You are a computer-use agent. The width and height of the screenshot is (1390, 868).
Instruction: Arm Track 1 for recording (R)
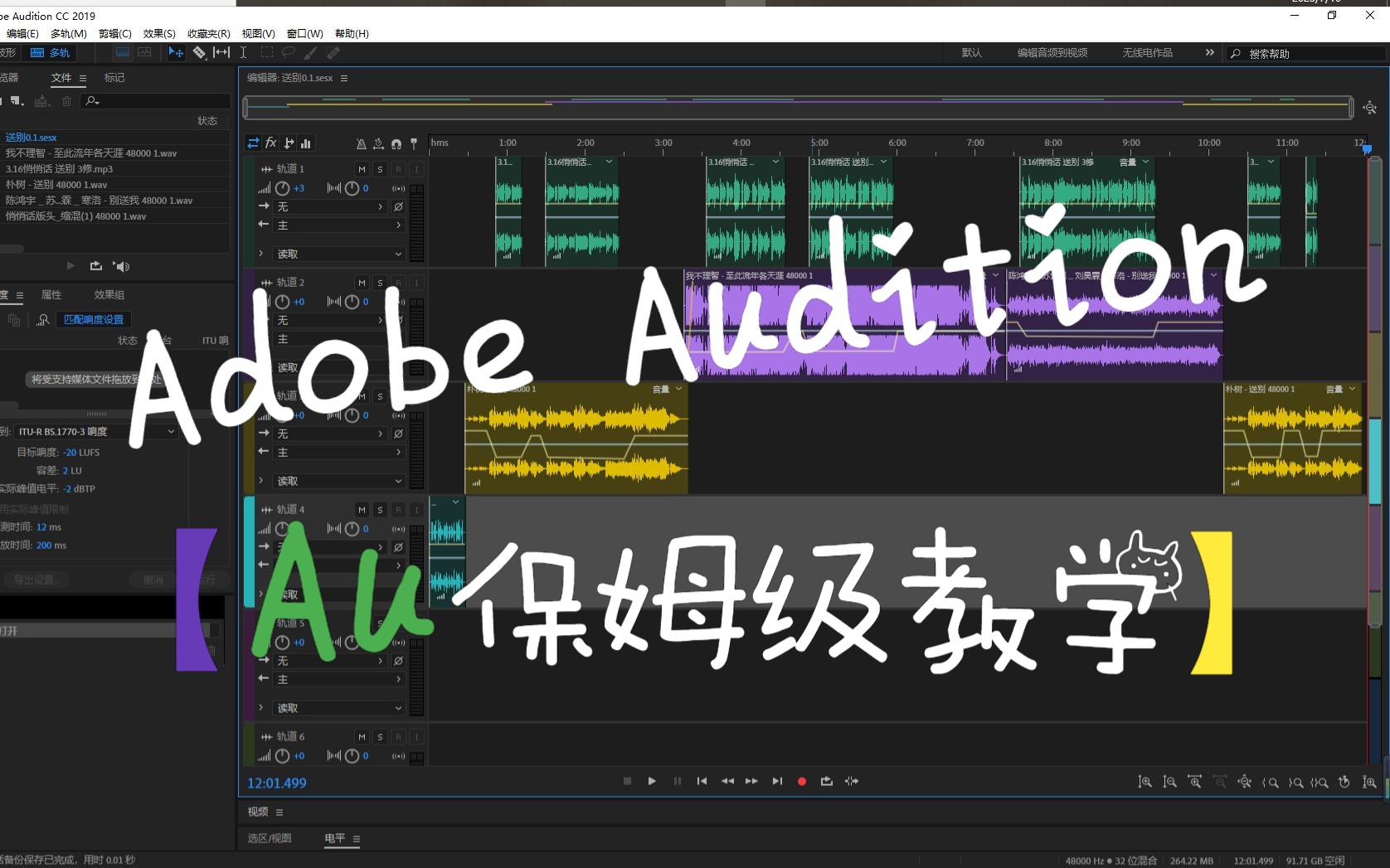click(398, 169)
